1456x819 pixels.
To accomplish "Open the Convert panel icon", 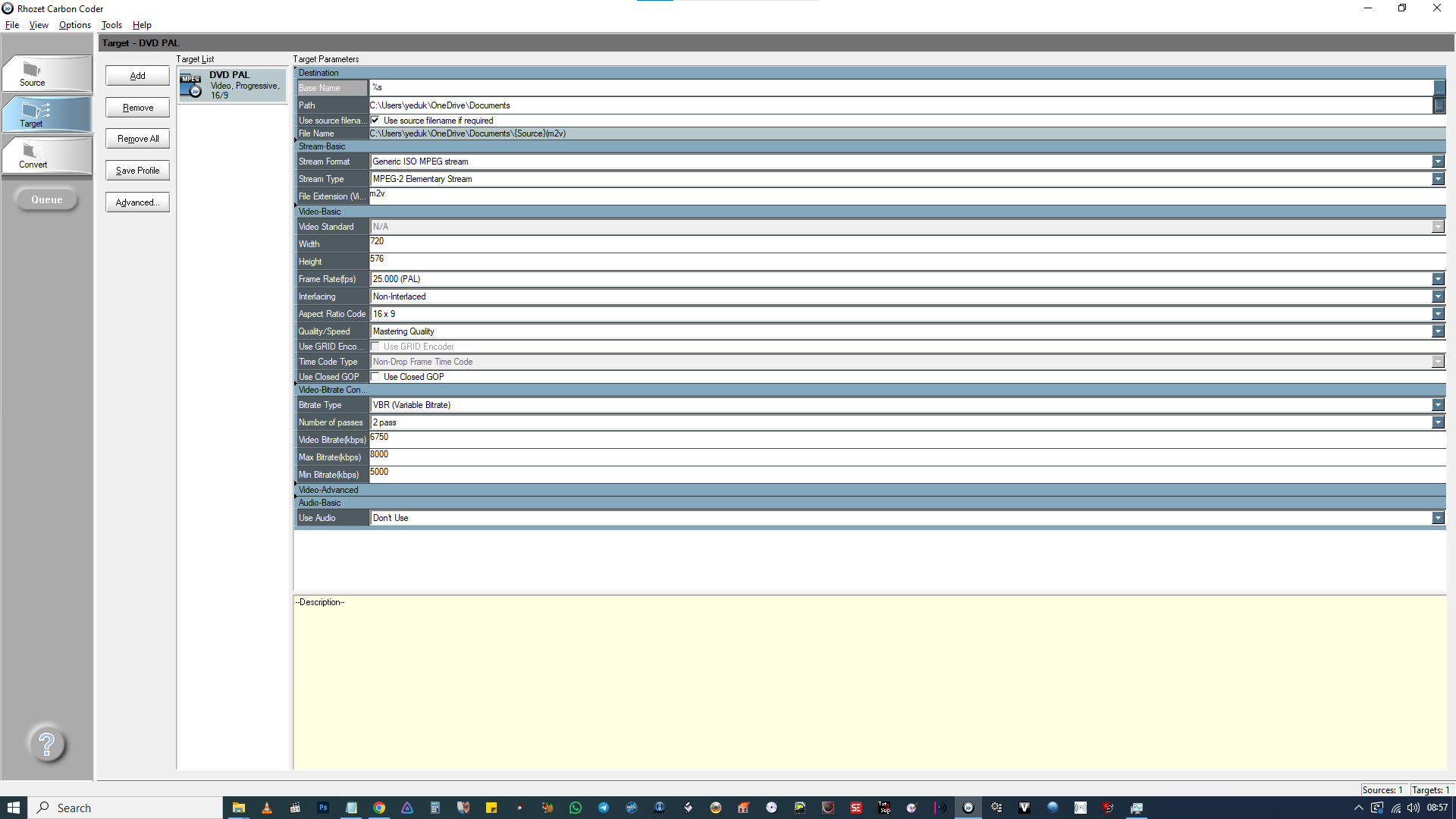I will point(47,155).
